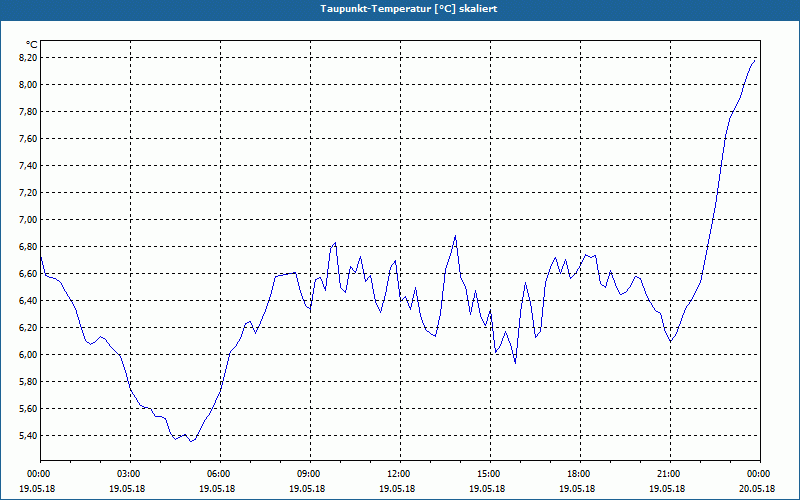This screenshot has height=500, width=800.
Task: Click the 03:00 time axis label
Action: pyautogui.click(x=130, y=474)
